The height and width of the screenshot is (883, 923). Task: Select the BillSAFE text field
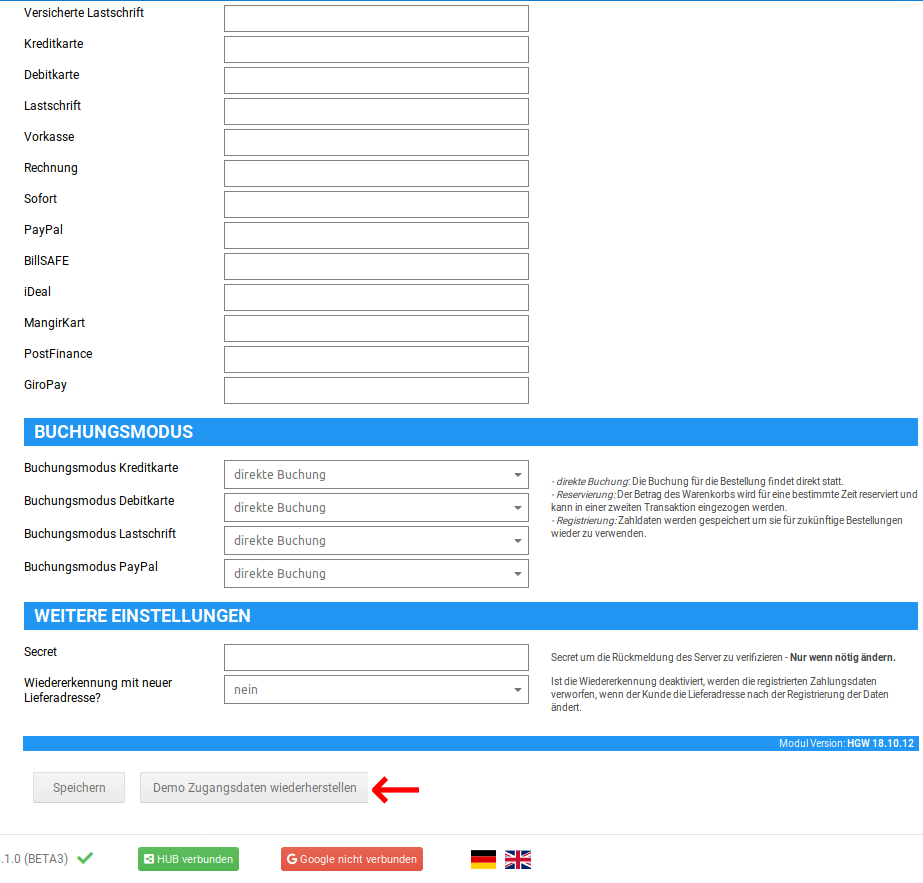tap(376, 267)
